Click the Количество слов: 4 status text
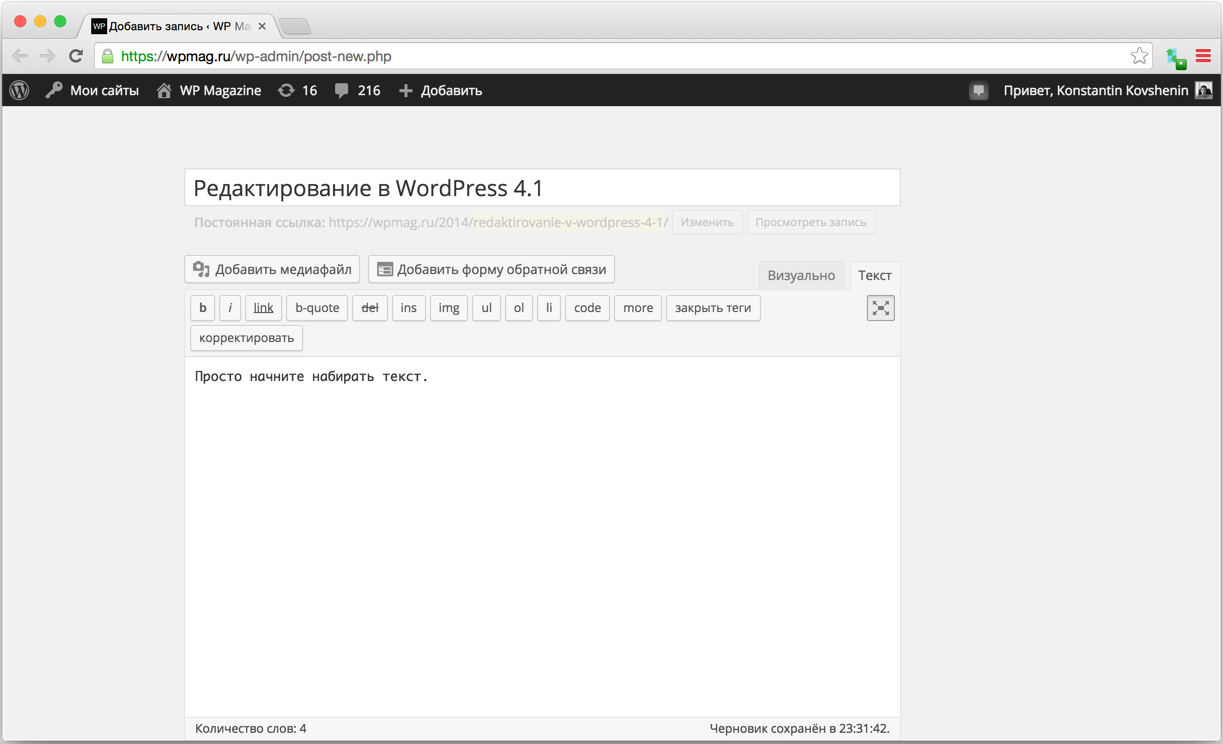 click(251, 729)
